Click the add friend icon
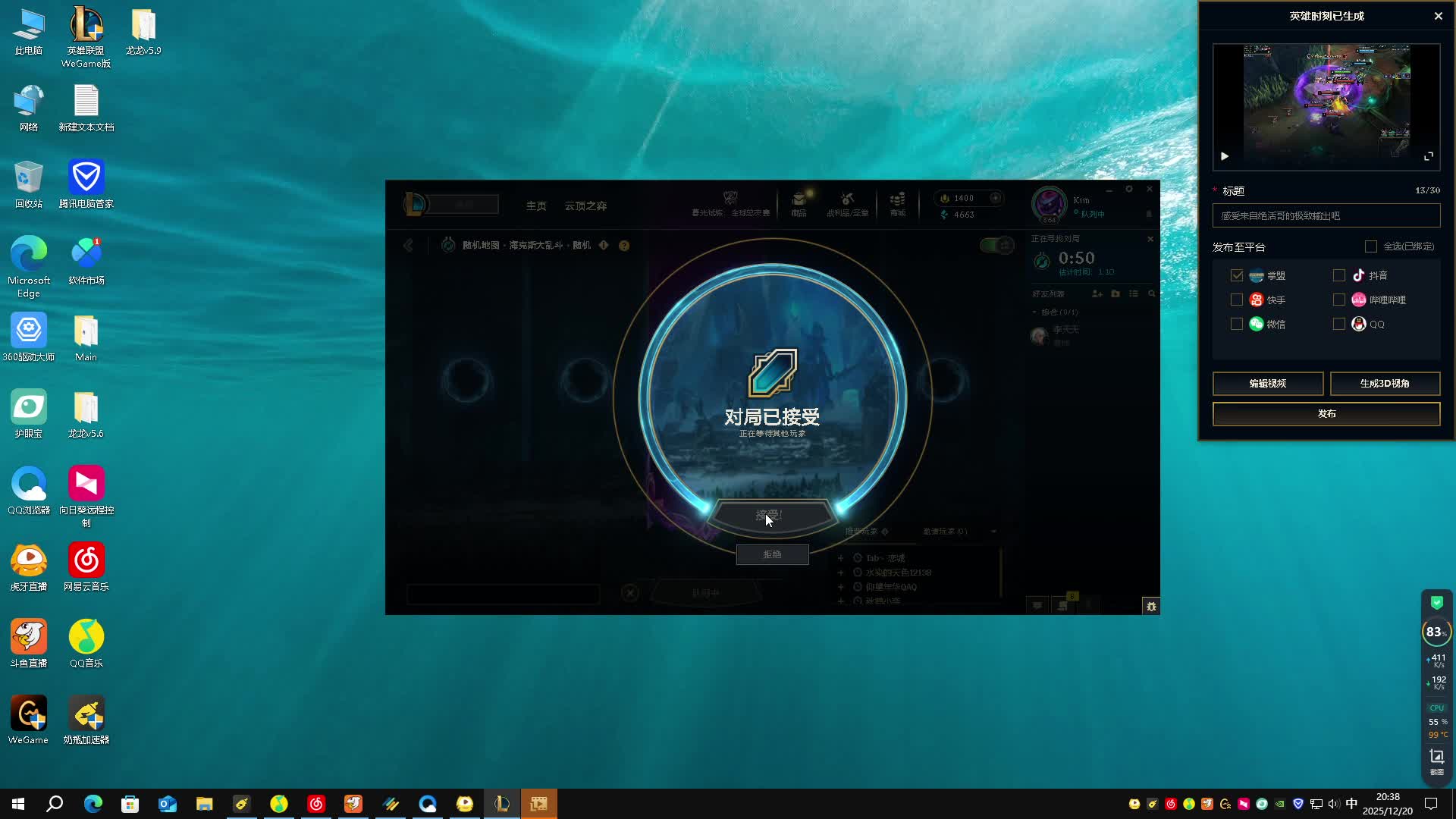The height and width of the screenshot is (819, 1456). (1097, 293)
